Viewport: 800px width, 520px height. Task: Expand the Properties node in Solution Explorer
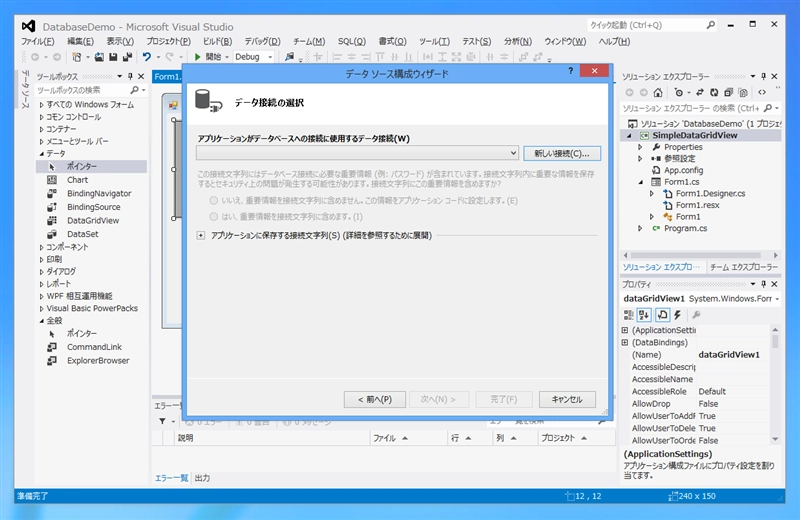coord(640,147)
